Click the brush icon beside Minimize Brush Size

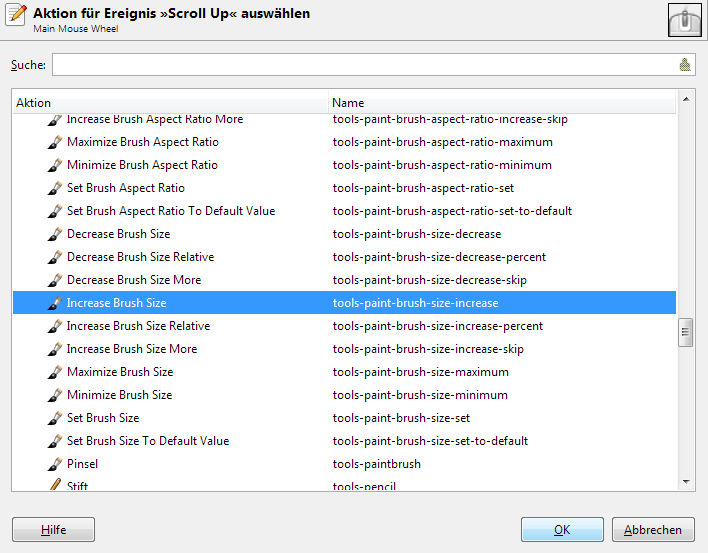click(x=55, y=395)
